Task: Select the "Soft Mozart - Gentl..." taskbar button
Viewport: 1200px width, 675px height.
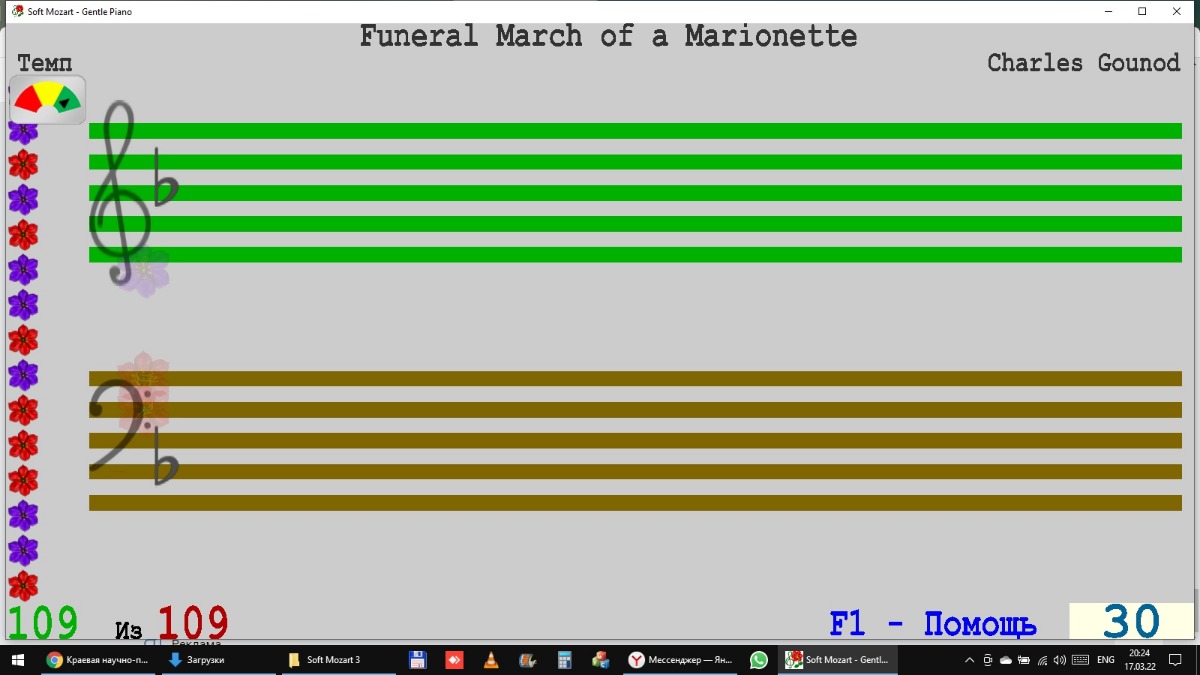Action: (837, 660)
